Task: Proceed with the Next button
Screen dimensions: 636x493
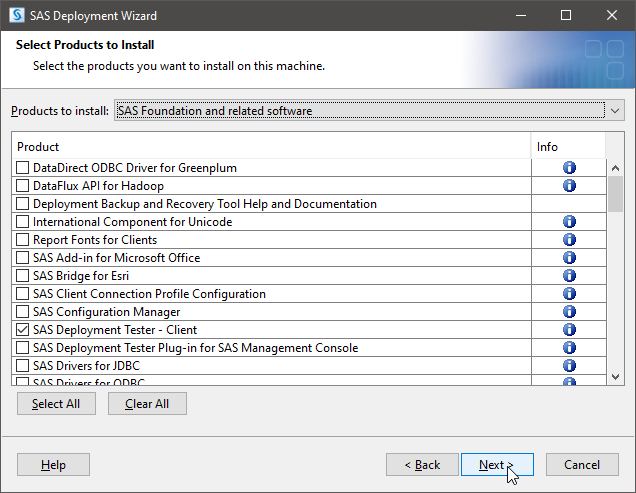Action: (497, 465)
